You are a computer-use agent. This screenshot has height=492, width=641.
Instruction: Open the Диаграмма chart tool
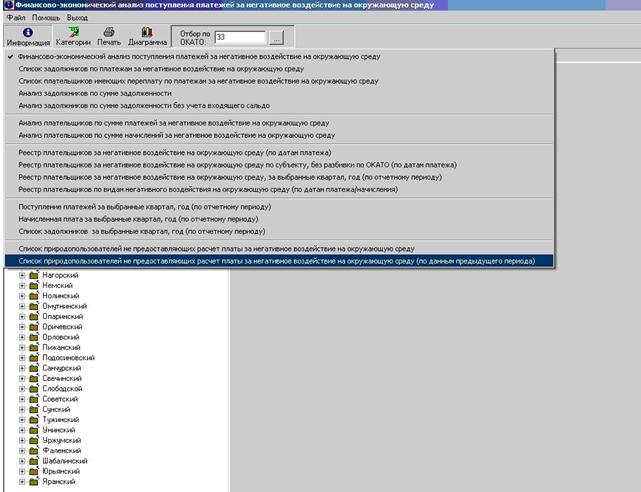[x=146, y=37]
